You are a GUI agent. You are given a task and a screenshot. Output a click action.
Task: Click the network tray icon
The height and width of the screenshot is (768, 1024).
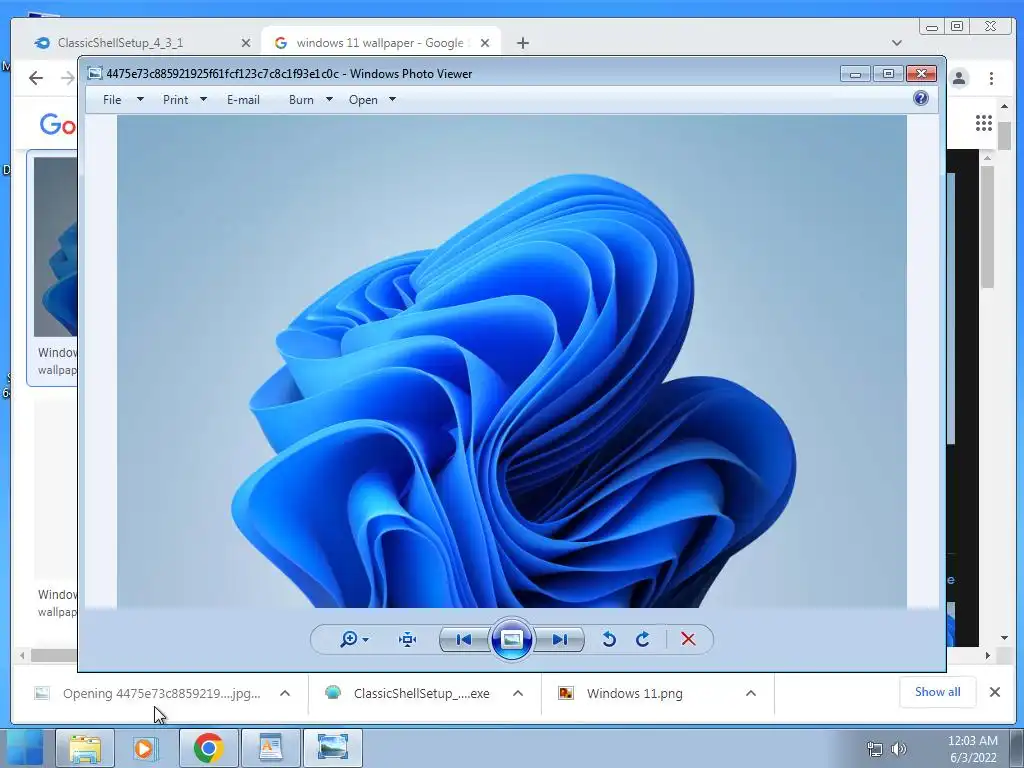pyautogui.click(x=874, y=749)
